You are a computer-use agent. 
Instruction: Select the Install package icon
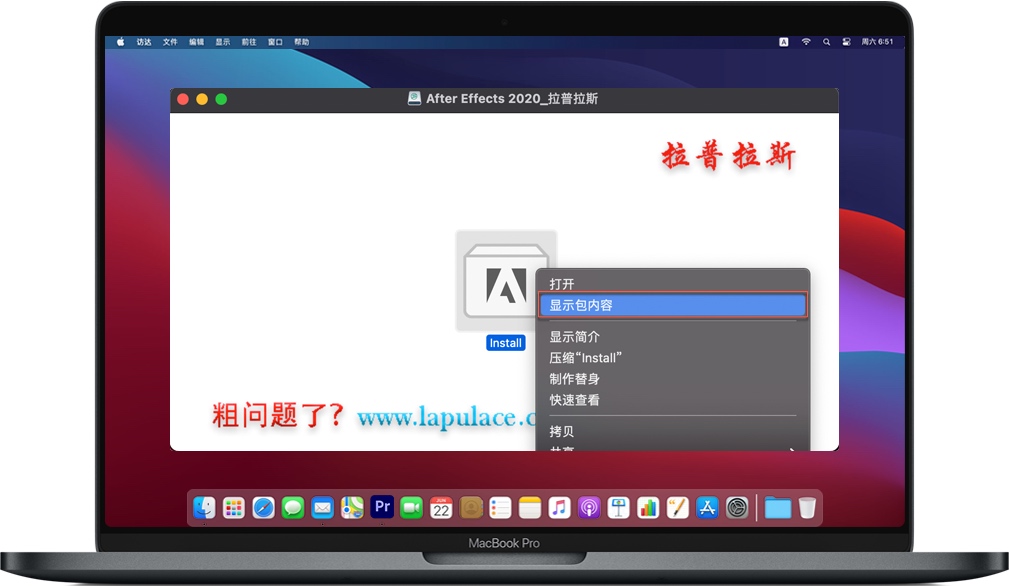(x=506, y=281)
